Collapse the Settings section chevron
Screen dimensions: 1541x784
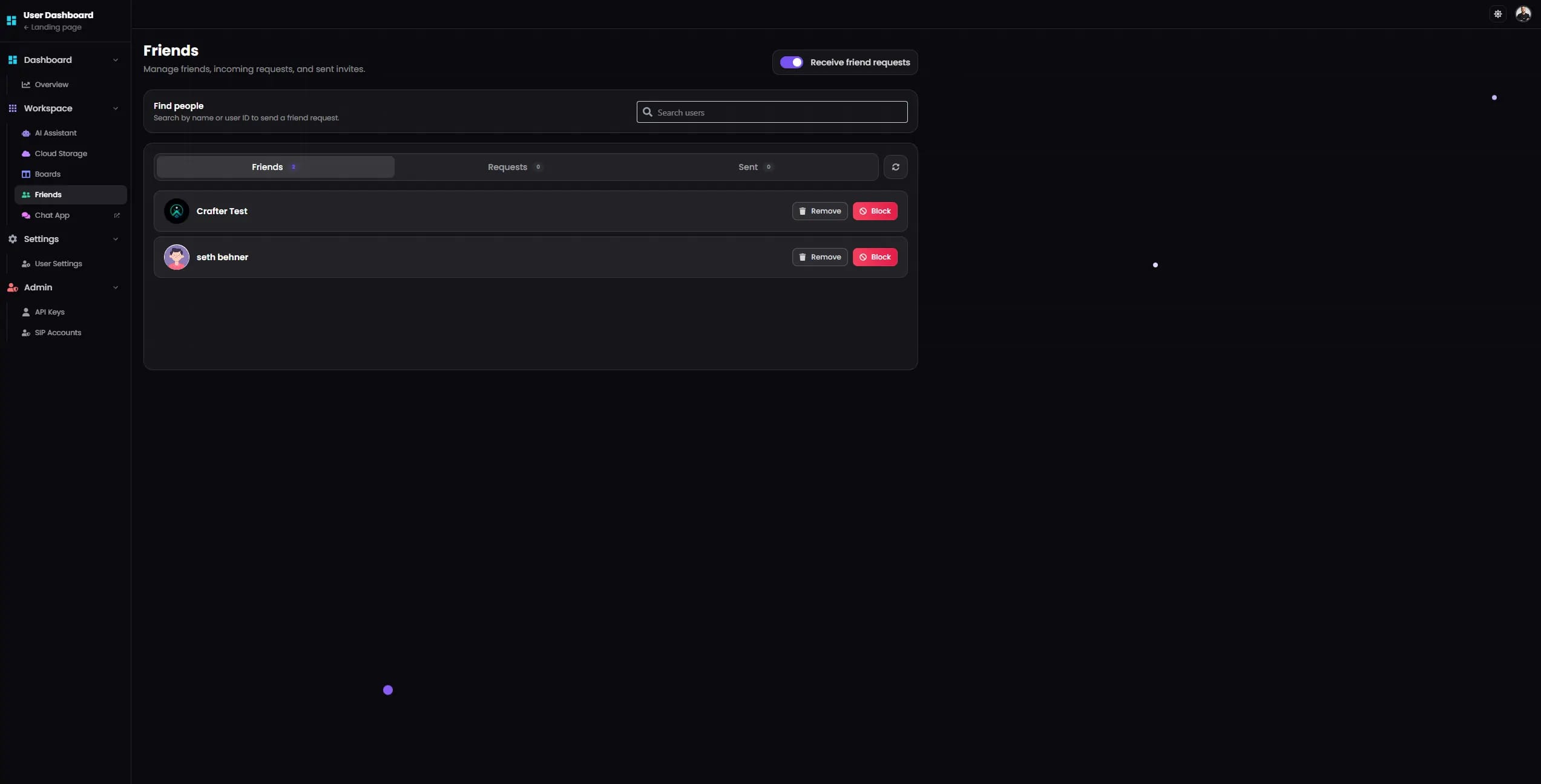click(x=116, y=239)
